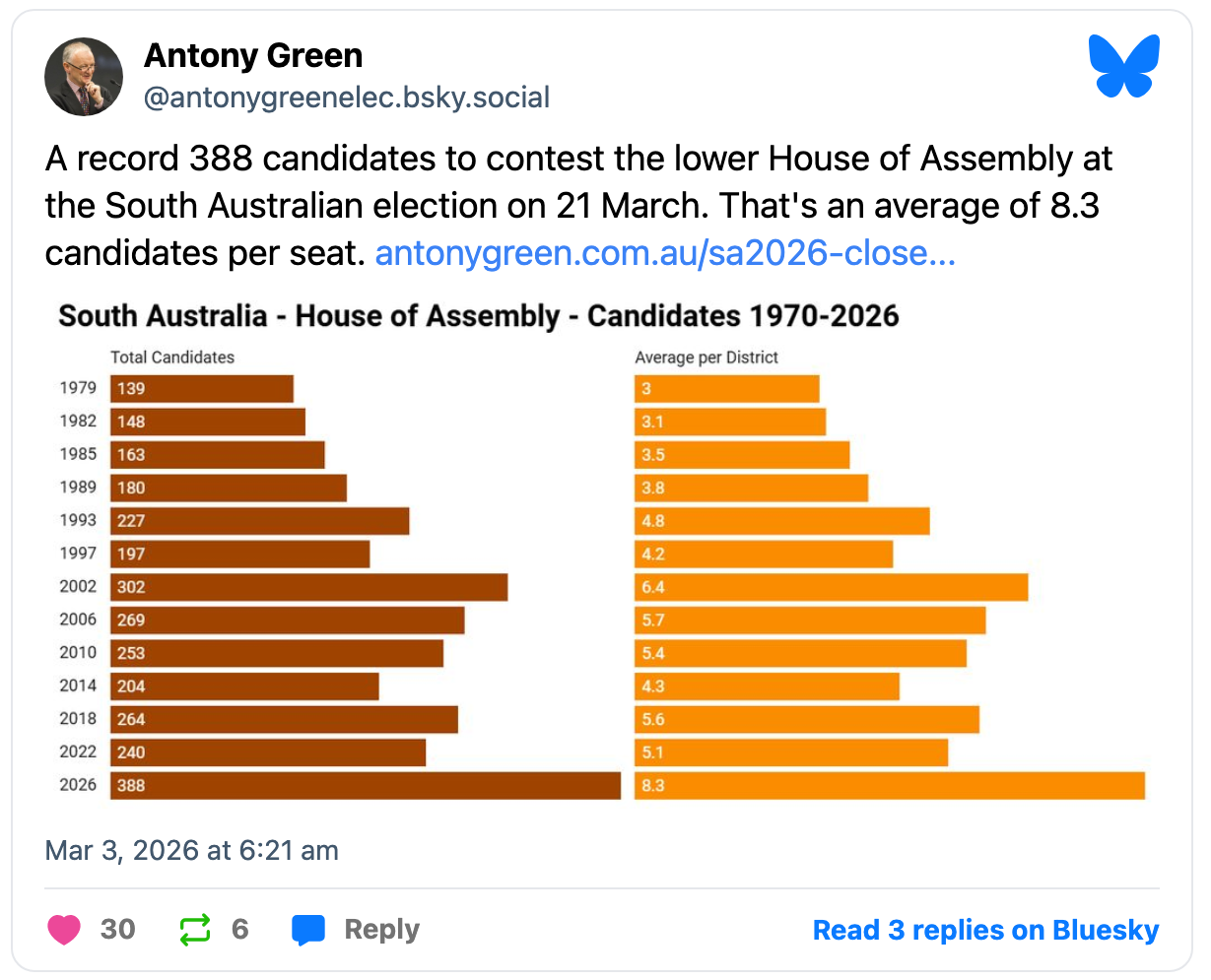Click the 1993 average bar showing 4.8
This screenshot has width=1211, height=980.
point(781,521)
